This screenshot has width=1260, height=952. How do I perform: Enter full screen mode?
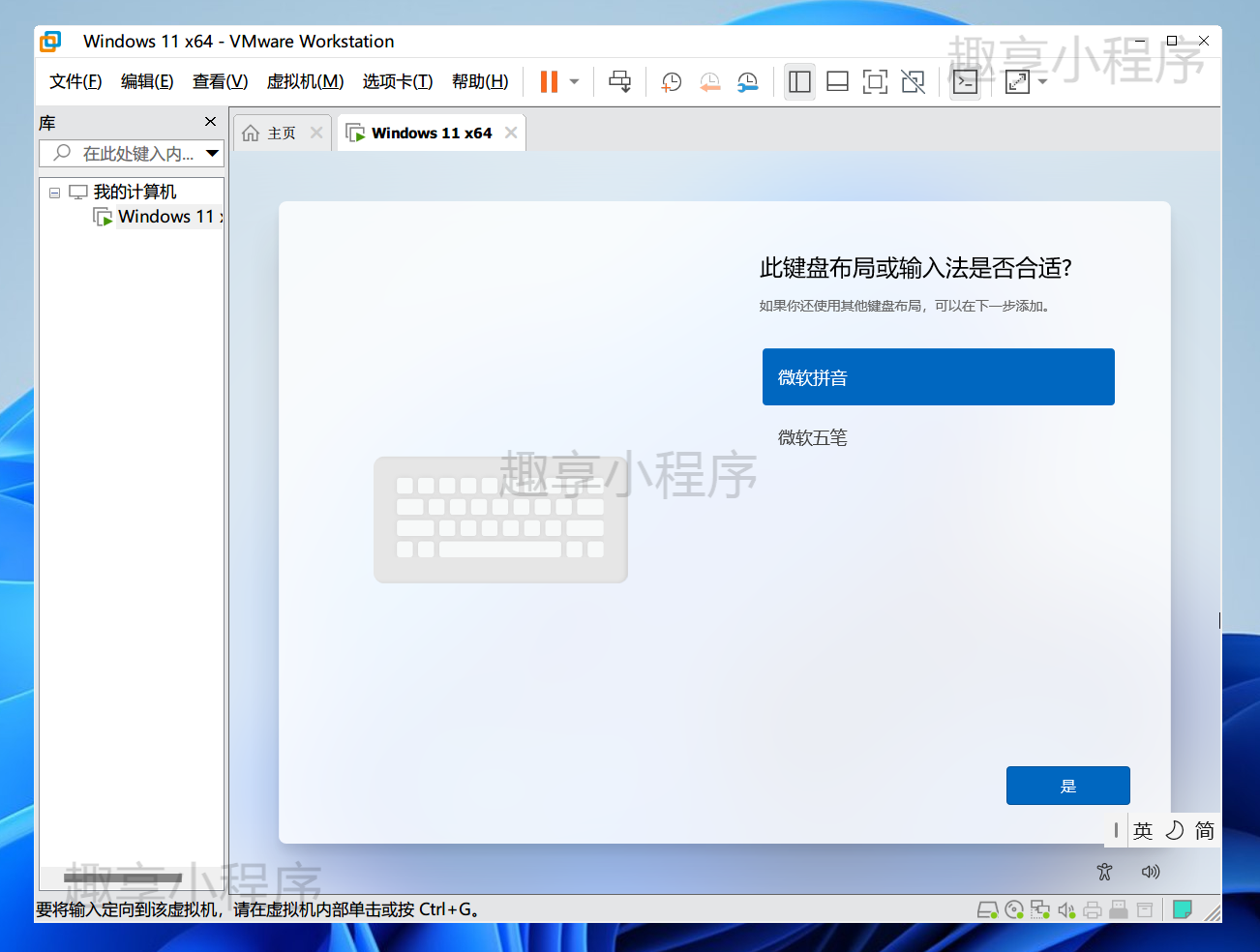[875, 81]
